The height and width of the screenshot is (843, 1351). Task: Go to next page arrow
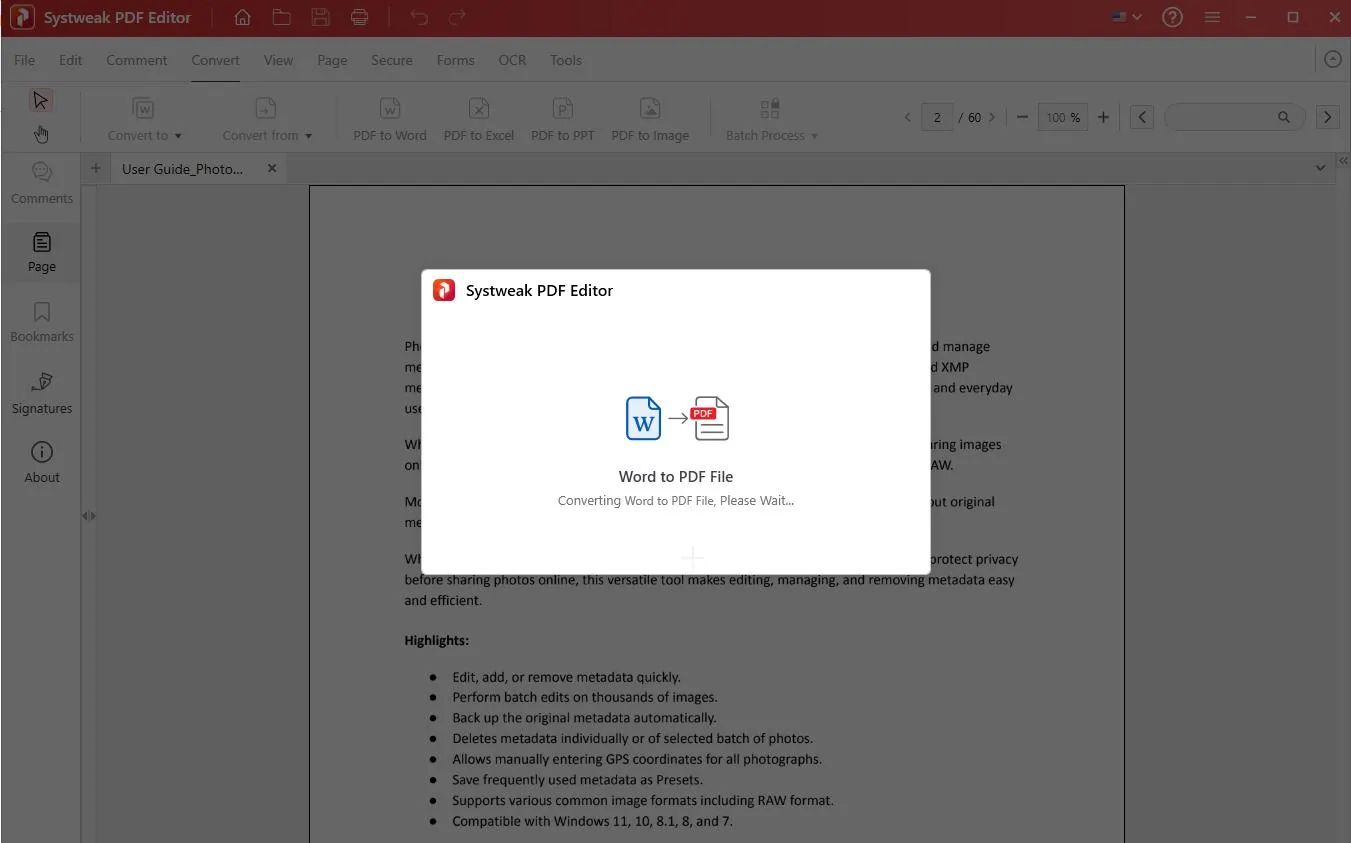pos(992,117)
